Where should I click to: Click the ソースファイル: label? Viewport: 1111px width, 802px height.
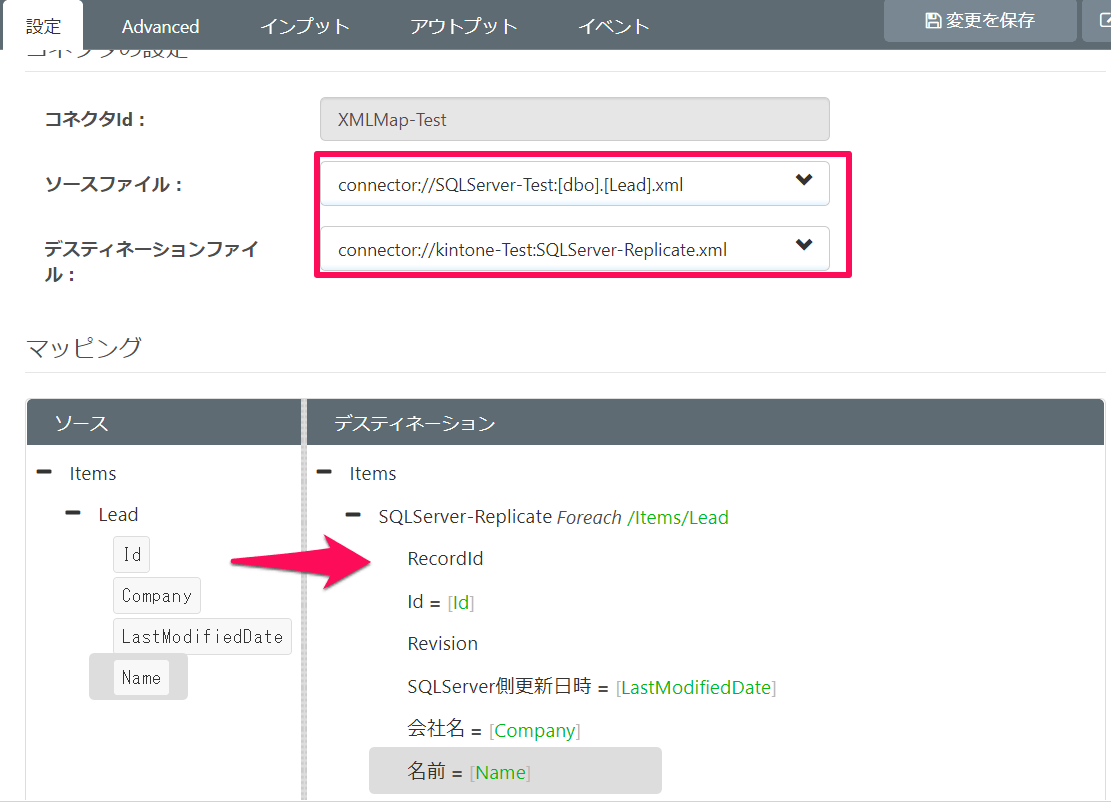tap(113, 184)
